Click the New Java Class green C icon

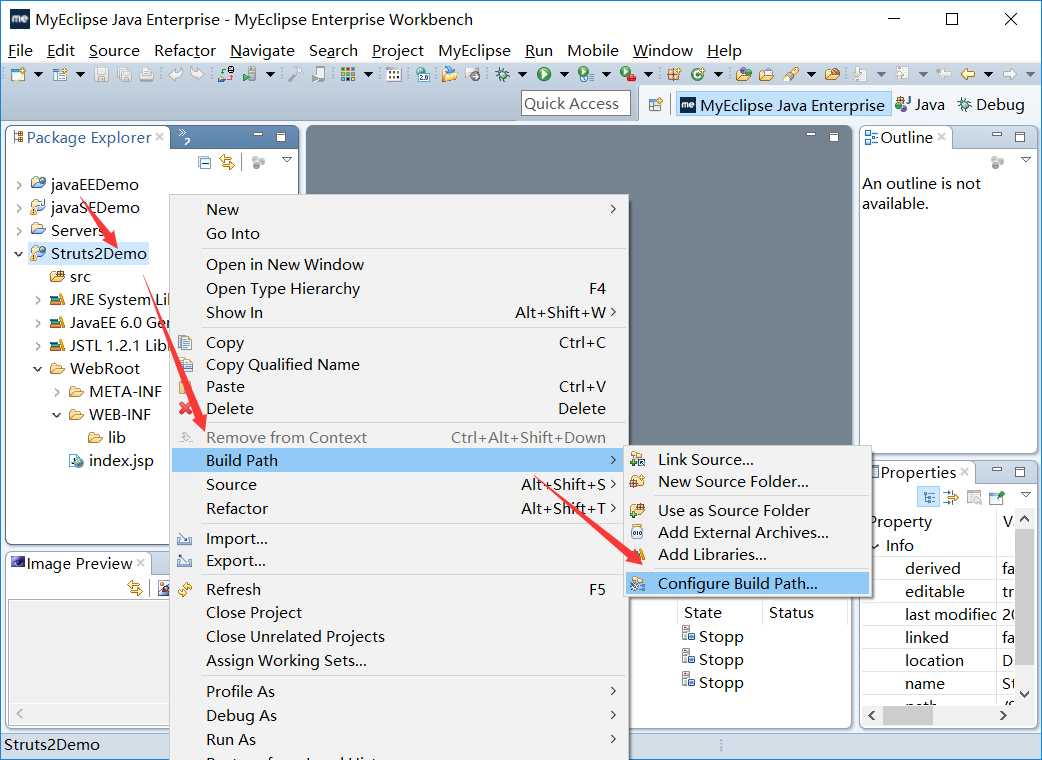697,74
